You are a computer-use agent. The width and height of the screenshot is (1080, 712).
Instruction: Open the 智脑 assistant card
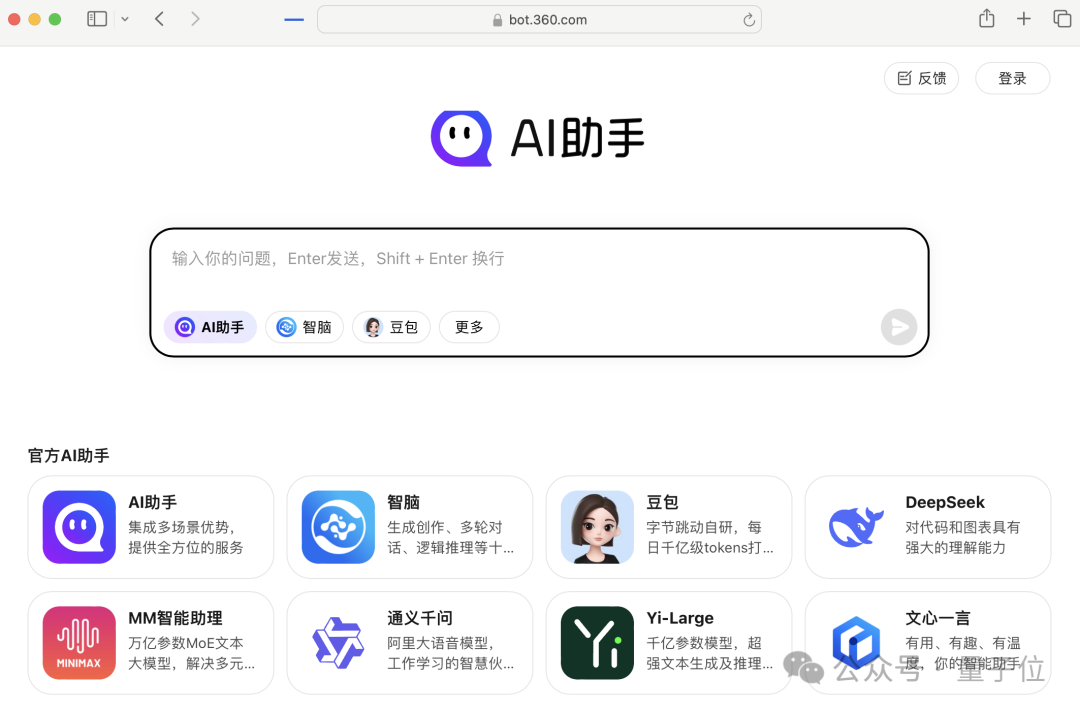(x=337, y=527)
